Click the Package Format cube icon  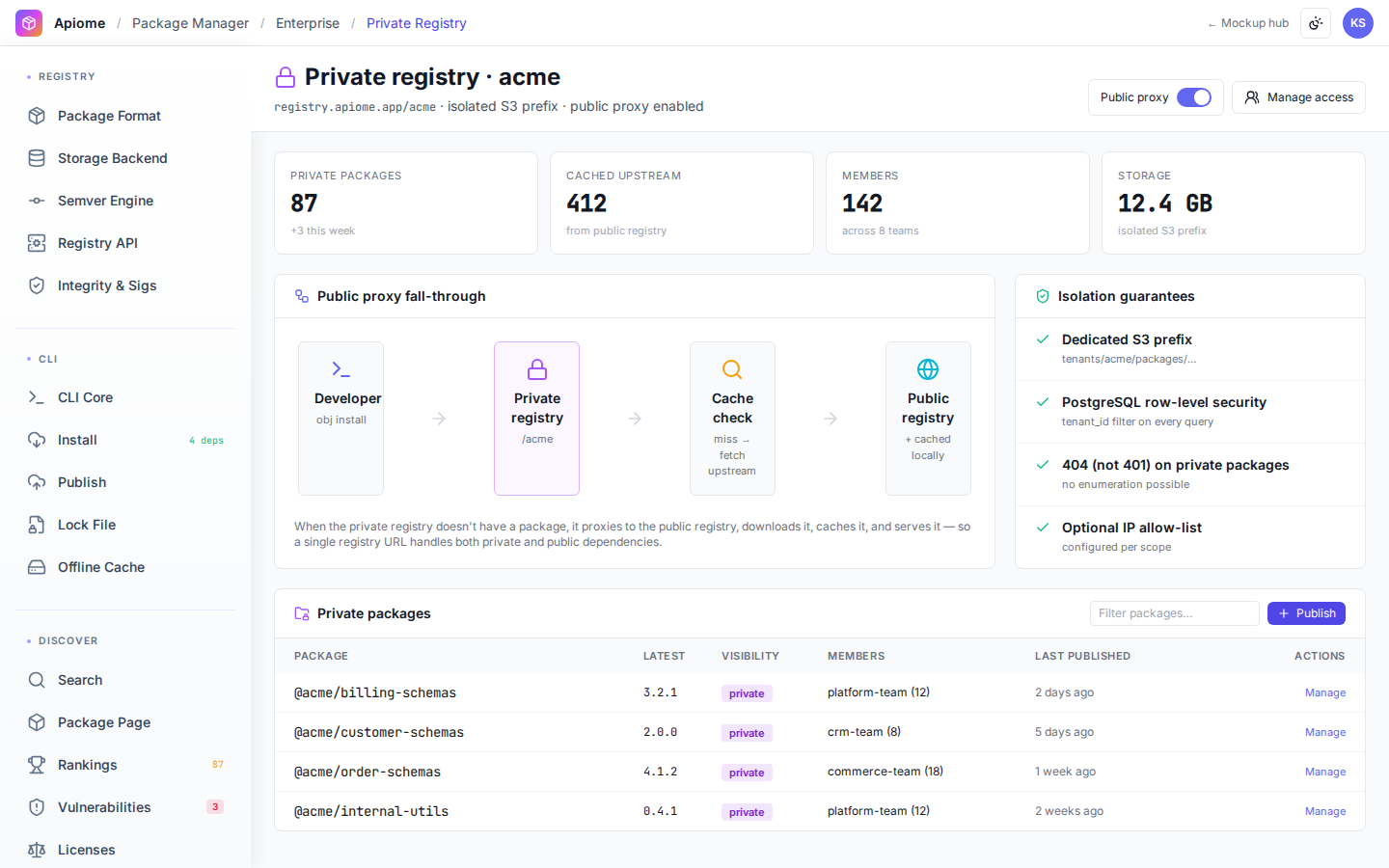pos(37,116)
